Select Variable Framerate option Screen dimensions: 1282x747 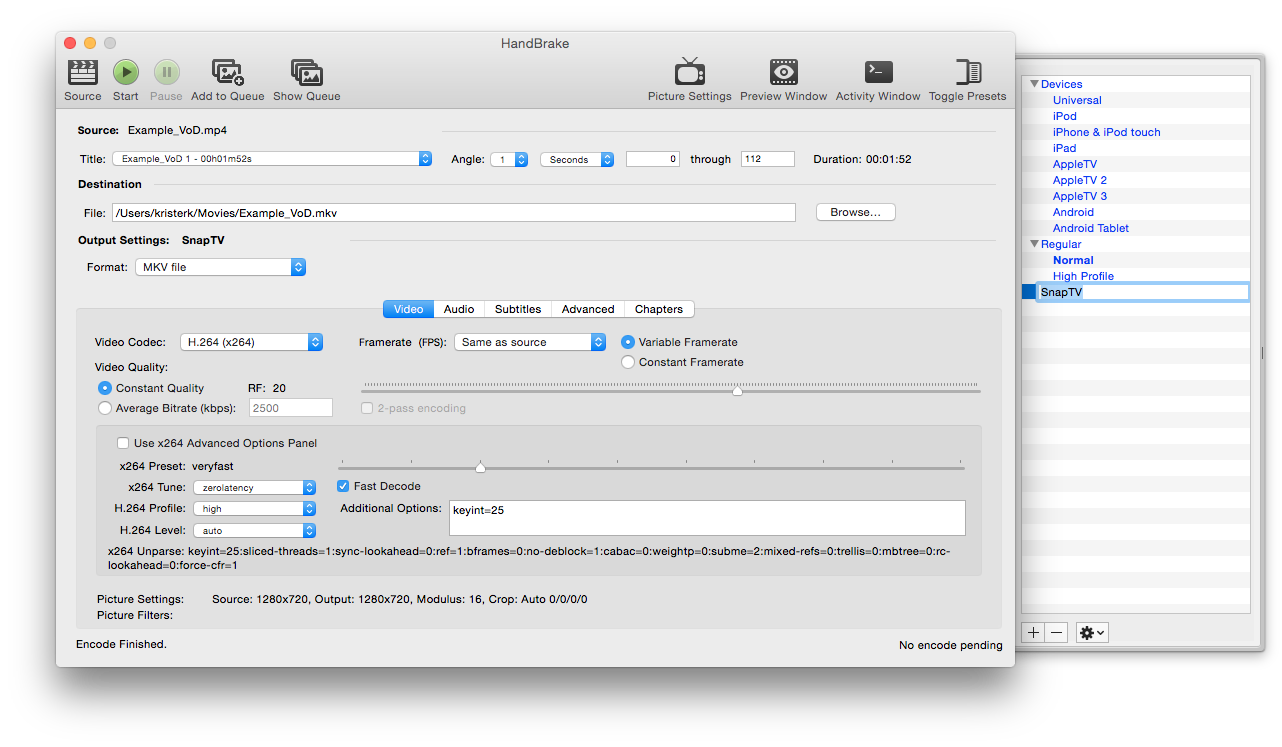tap(628, 342)
